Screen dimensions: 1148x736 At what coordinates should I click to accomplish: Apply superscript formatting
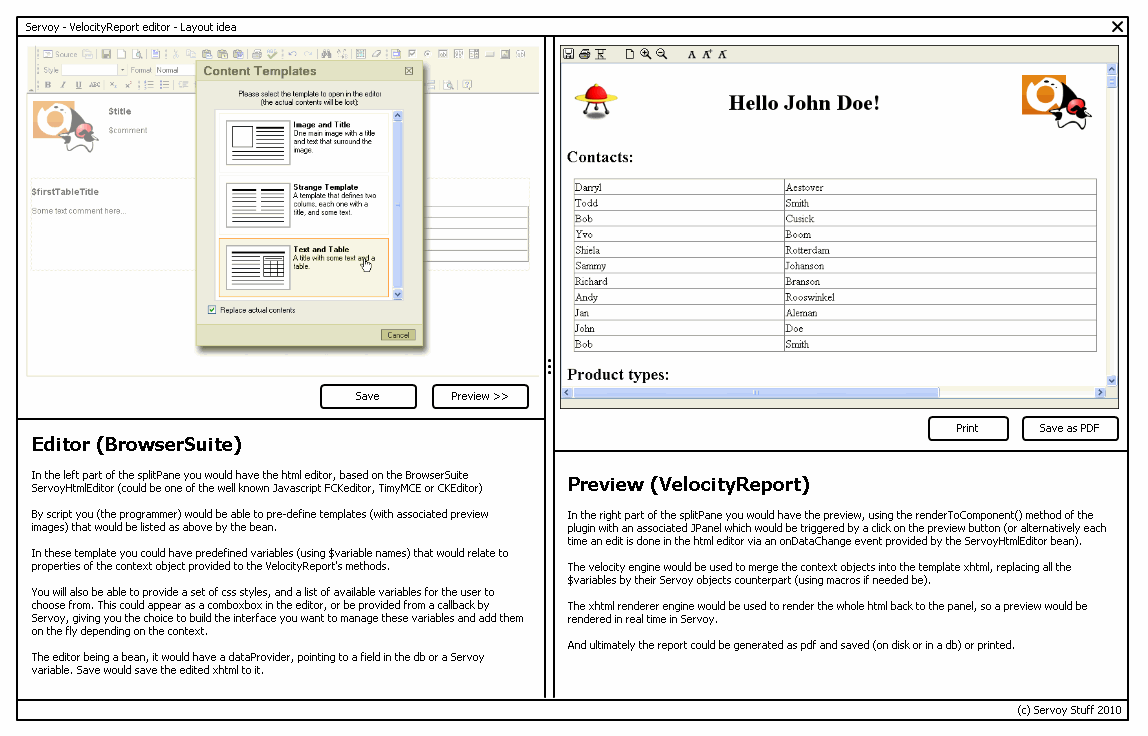(128, 85)
